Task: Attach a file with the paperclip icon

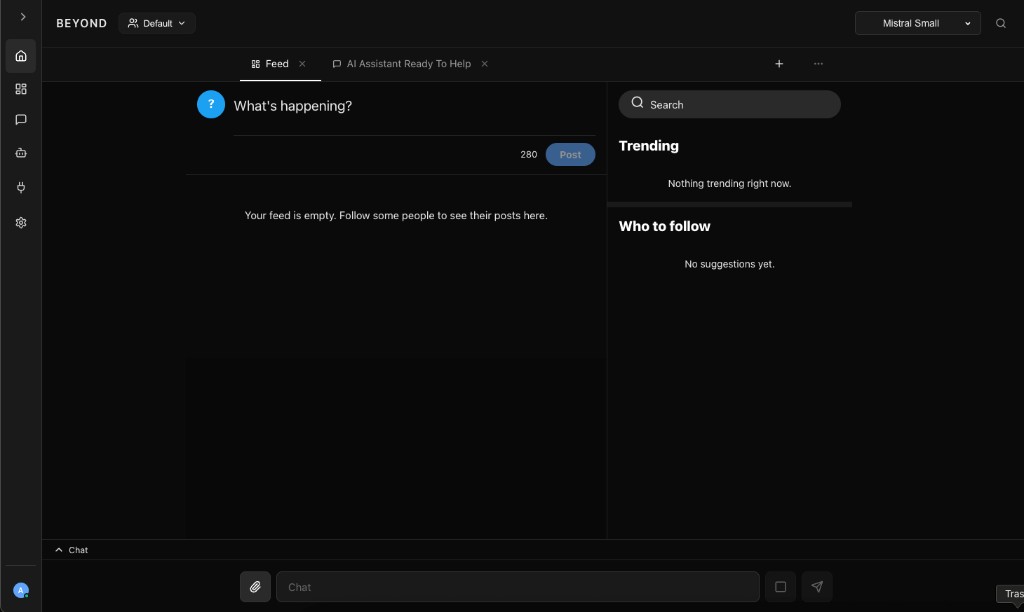Action: [255, 587]
